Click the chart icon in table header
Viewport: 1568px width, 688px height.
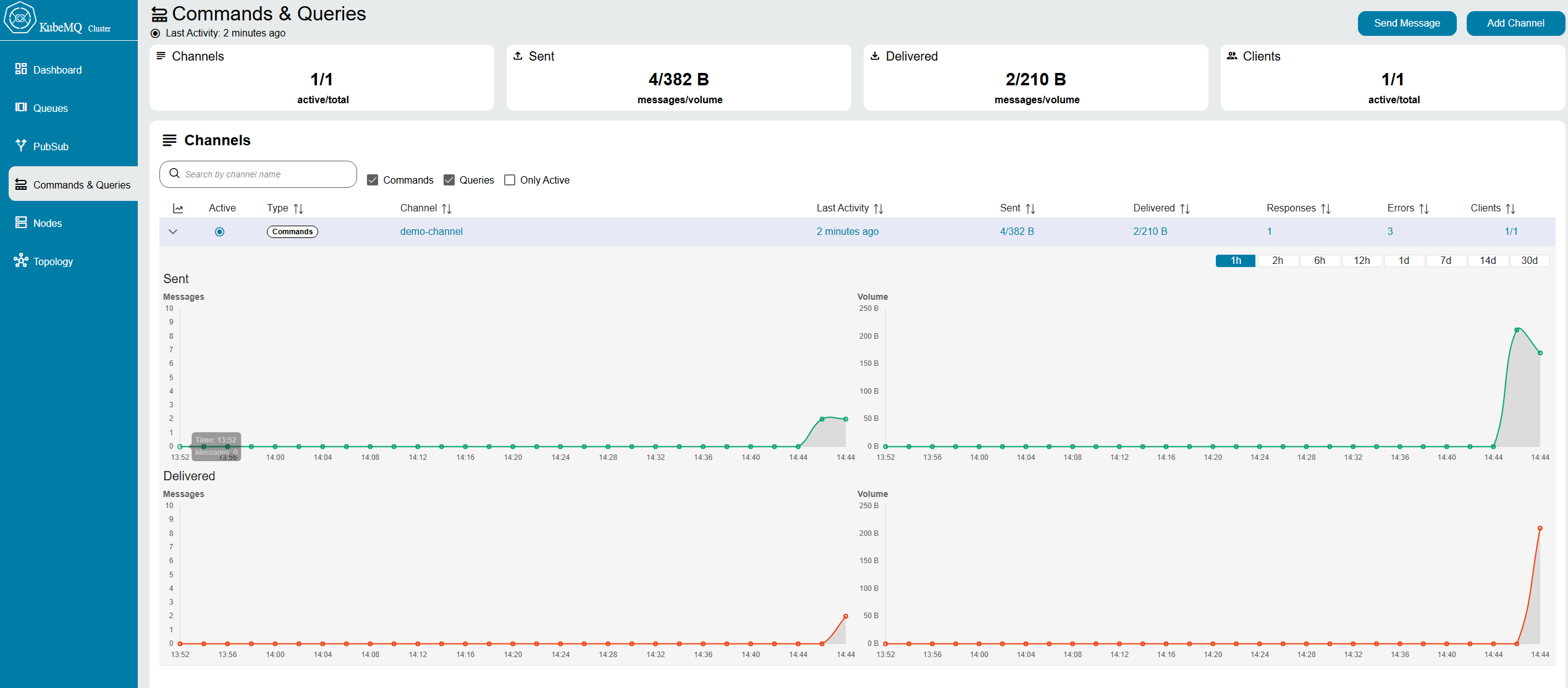178,208
